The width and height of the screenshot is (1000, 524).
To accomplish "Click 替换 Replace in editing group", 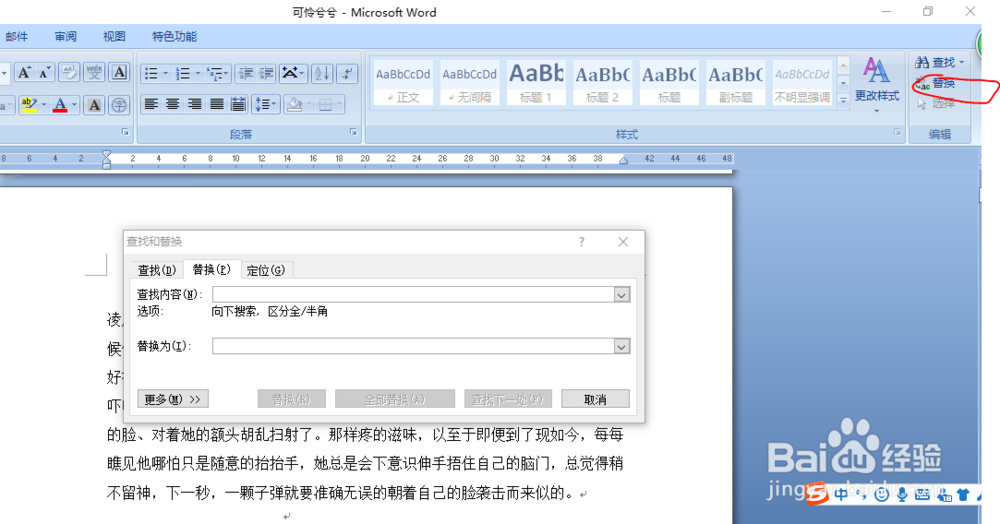I will pyautogui.click(x=936, y=83).
